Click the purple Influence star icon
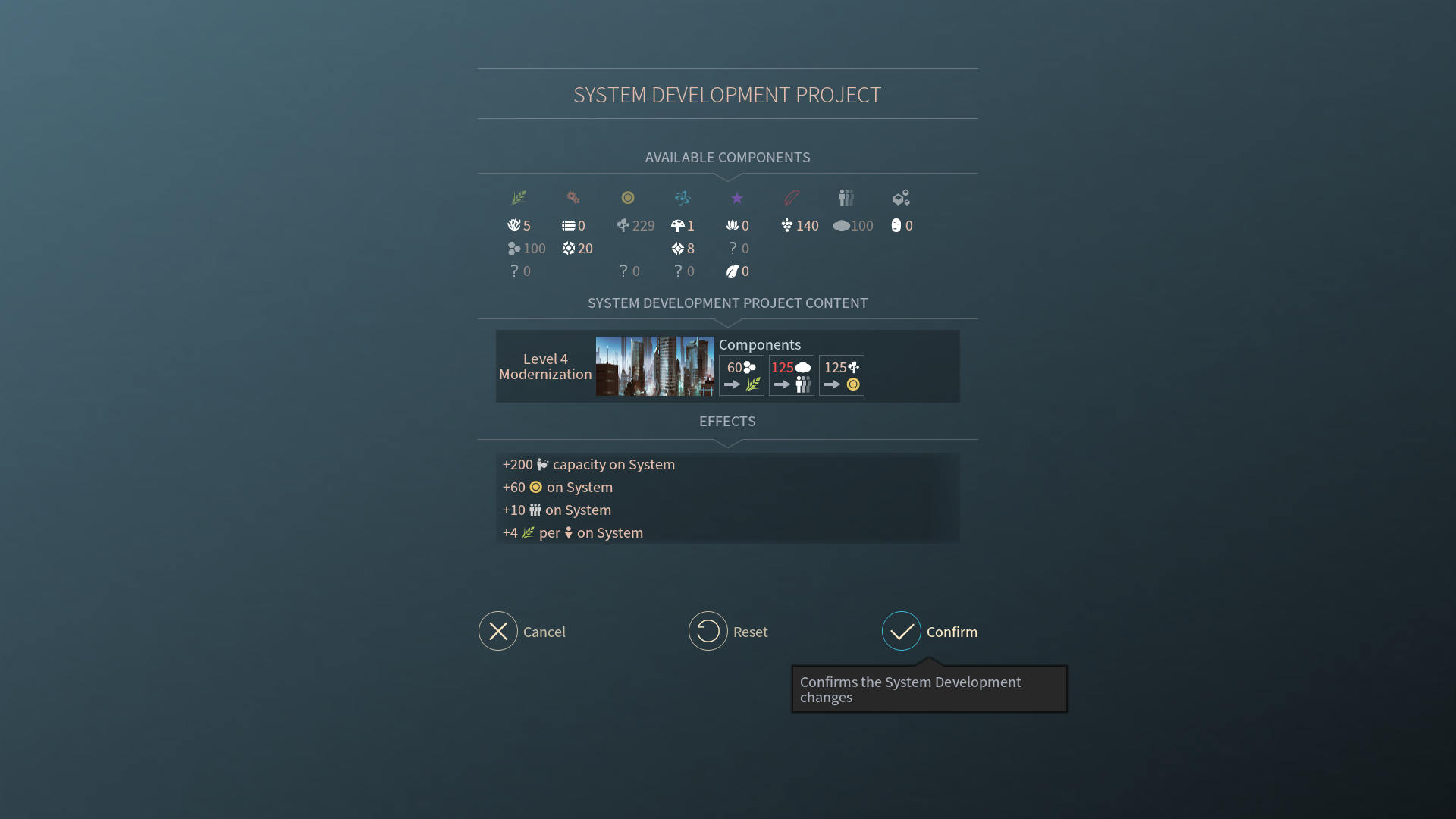The width and height of the screenshot is (1456, 819). click(737, 198)
